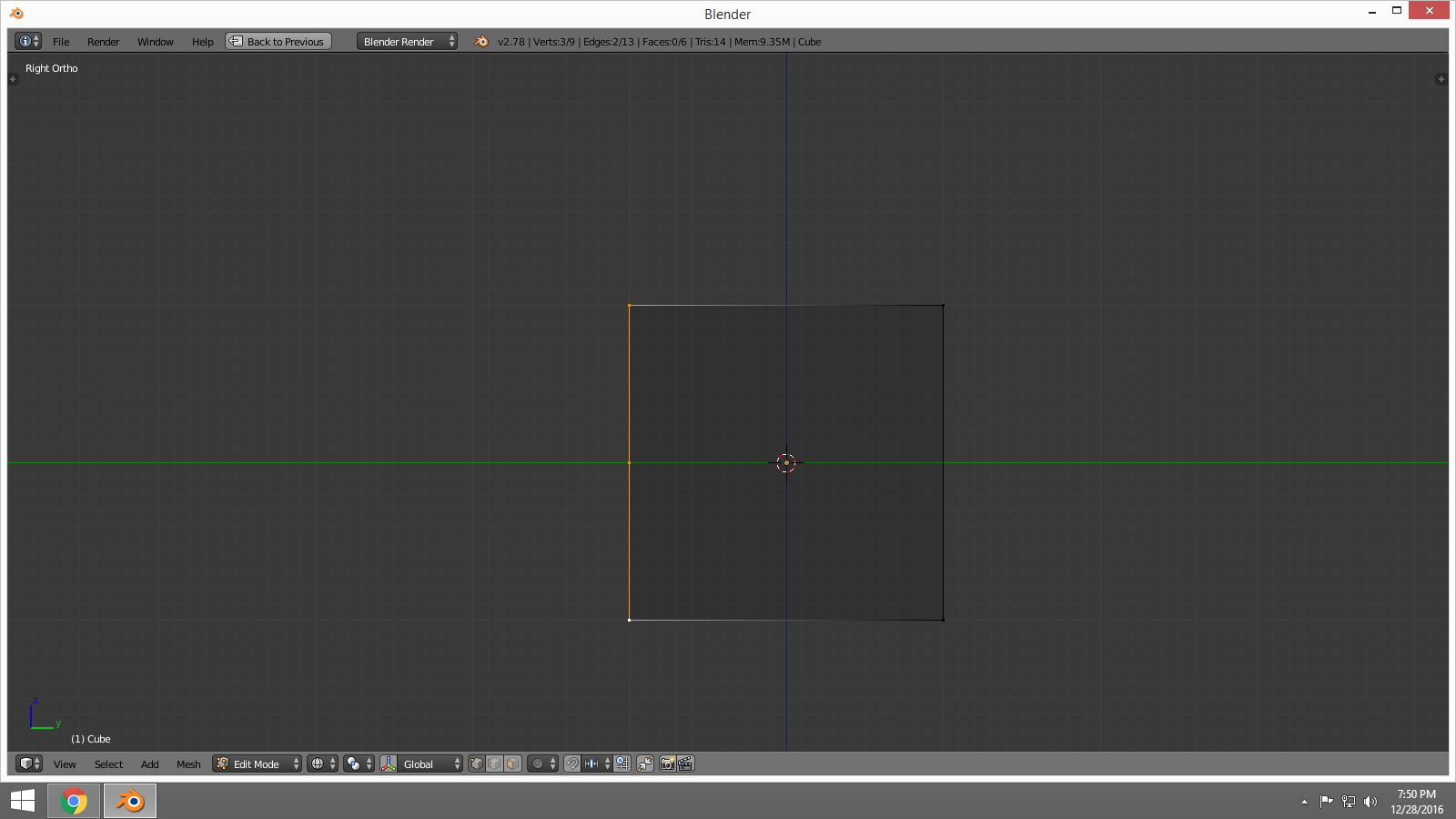
Task: Click the bottom-right black vertex
Action: click(x=943, y=621)
